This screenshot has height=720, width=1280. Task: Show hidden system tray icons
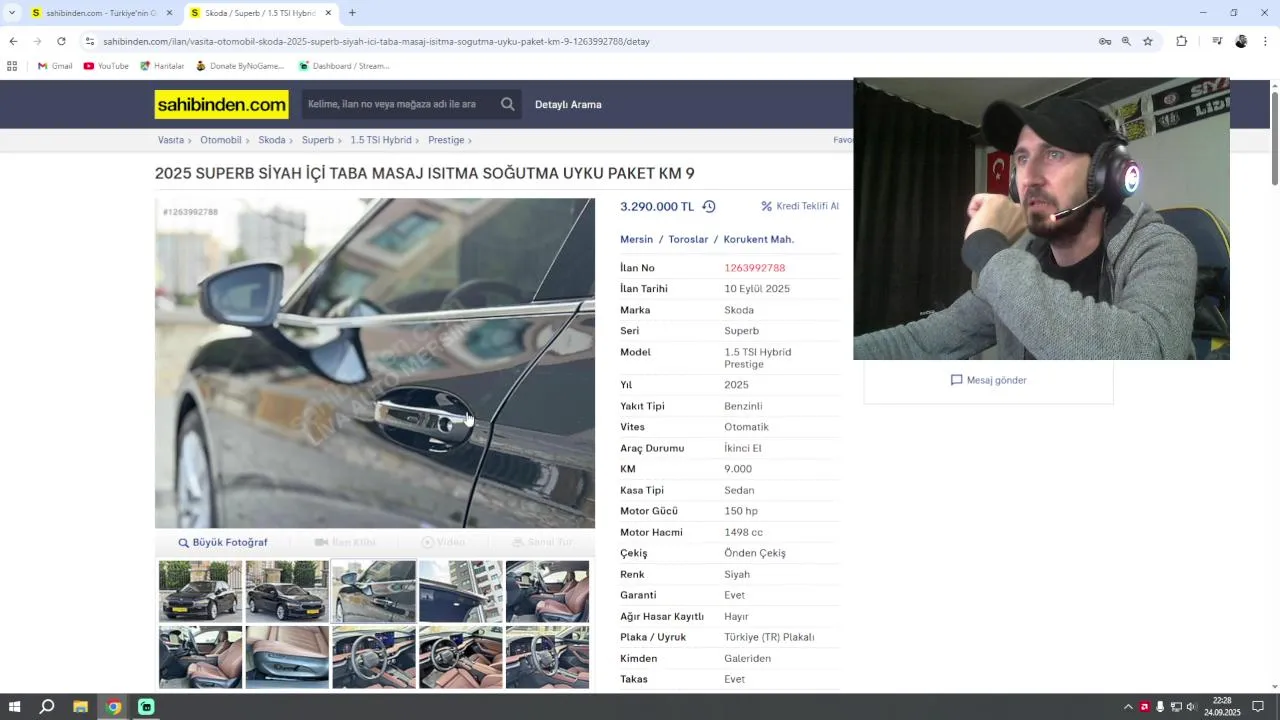point(1128,707)
